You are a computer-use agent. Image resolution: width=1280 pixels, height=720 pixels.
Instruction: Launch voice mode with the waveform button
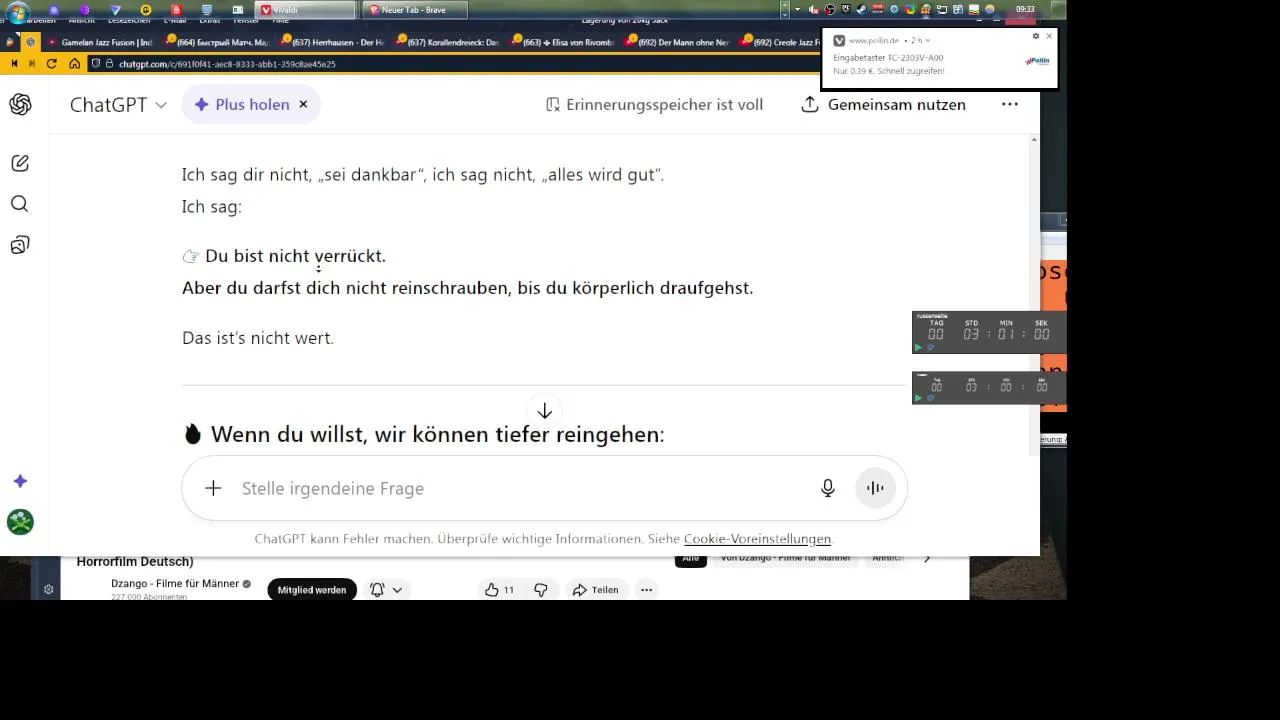[875, 488]
